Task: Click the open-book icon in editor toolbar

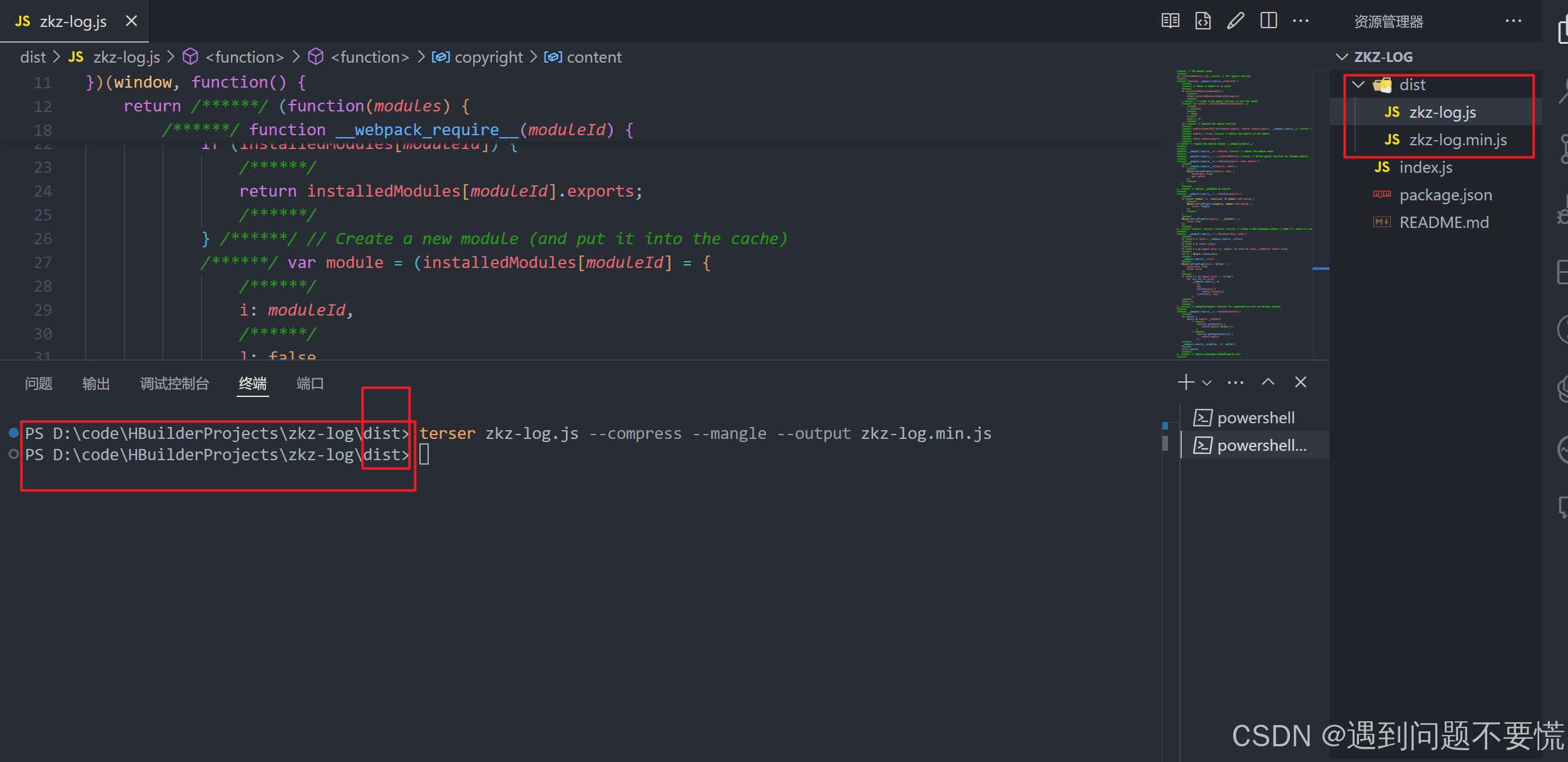Action: [x=1170, y=21]
